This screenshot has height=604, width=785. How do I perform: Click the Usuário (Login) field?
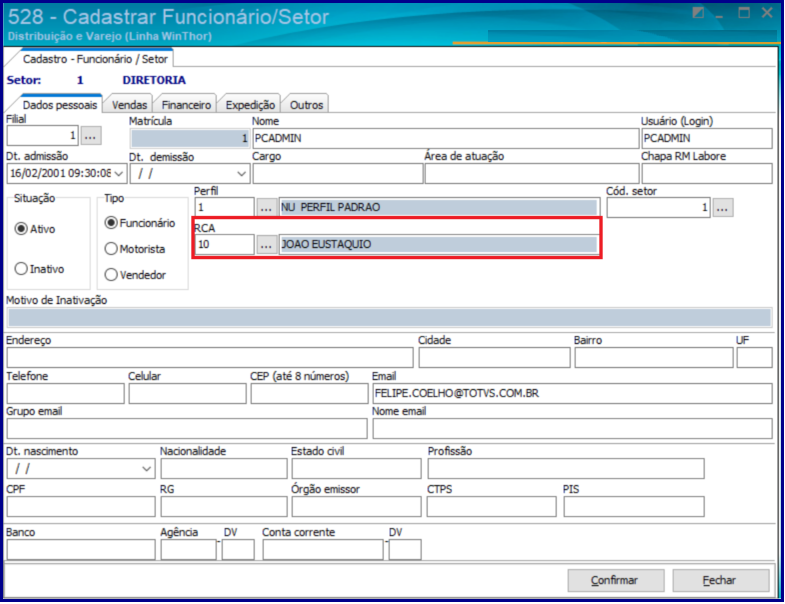706,138
